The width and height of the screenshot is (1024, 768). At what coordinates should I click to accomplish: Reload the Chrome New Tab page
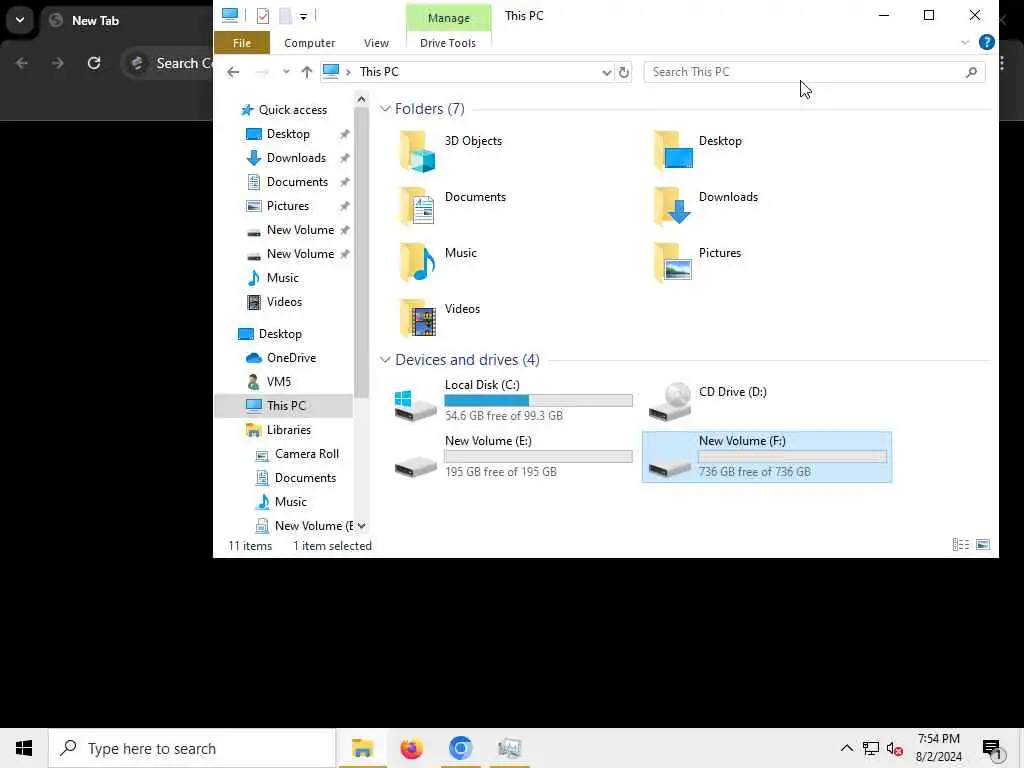[x=94, y=63]
